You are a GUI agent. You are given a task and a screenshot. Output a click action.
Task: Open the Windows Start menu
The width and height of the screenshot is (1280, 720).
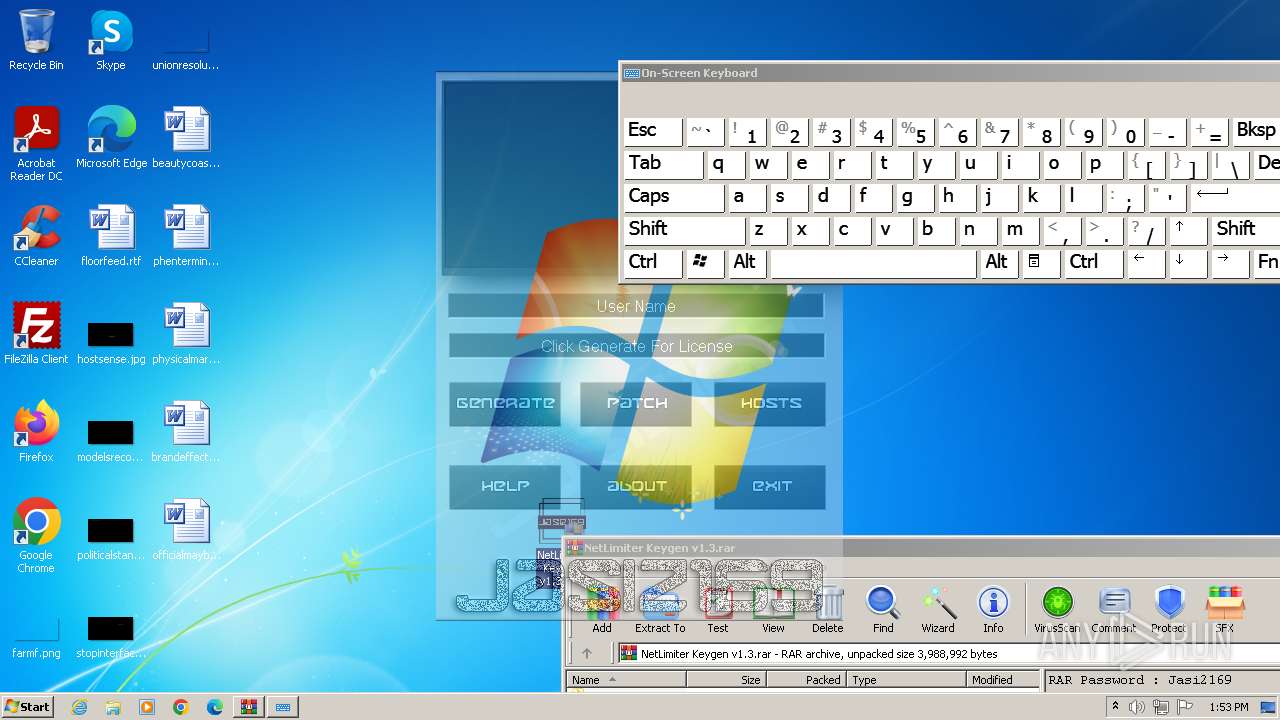[27, 706]
